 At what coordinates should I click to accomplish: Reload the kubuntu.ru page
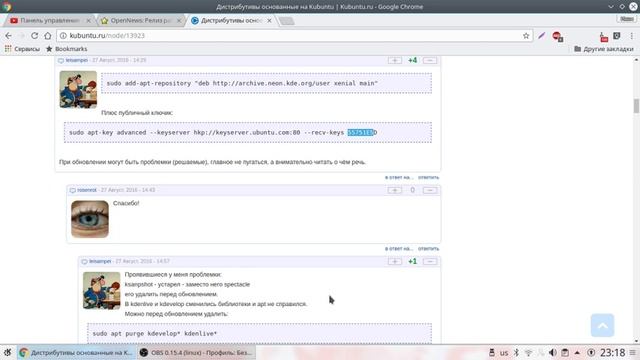[x=35, y=36]
